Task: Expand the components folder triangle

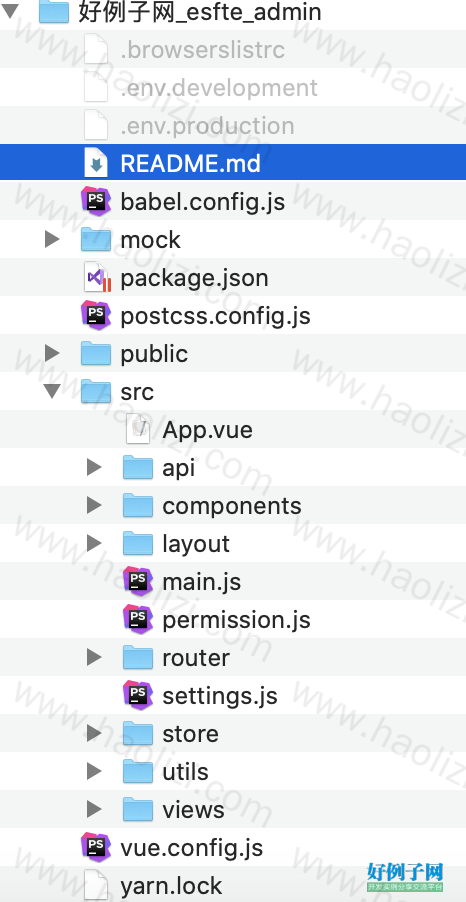Action: pos(94,505)
